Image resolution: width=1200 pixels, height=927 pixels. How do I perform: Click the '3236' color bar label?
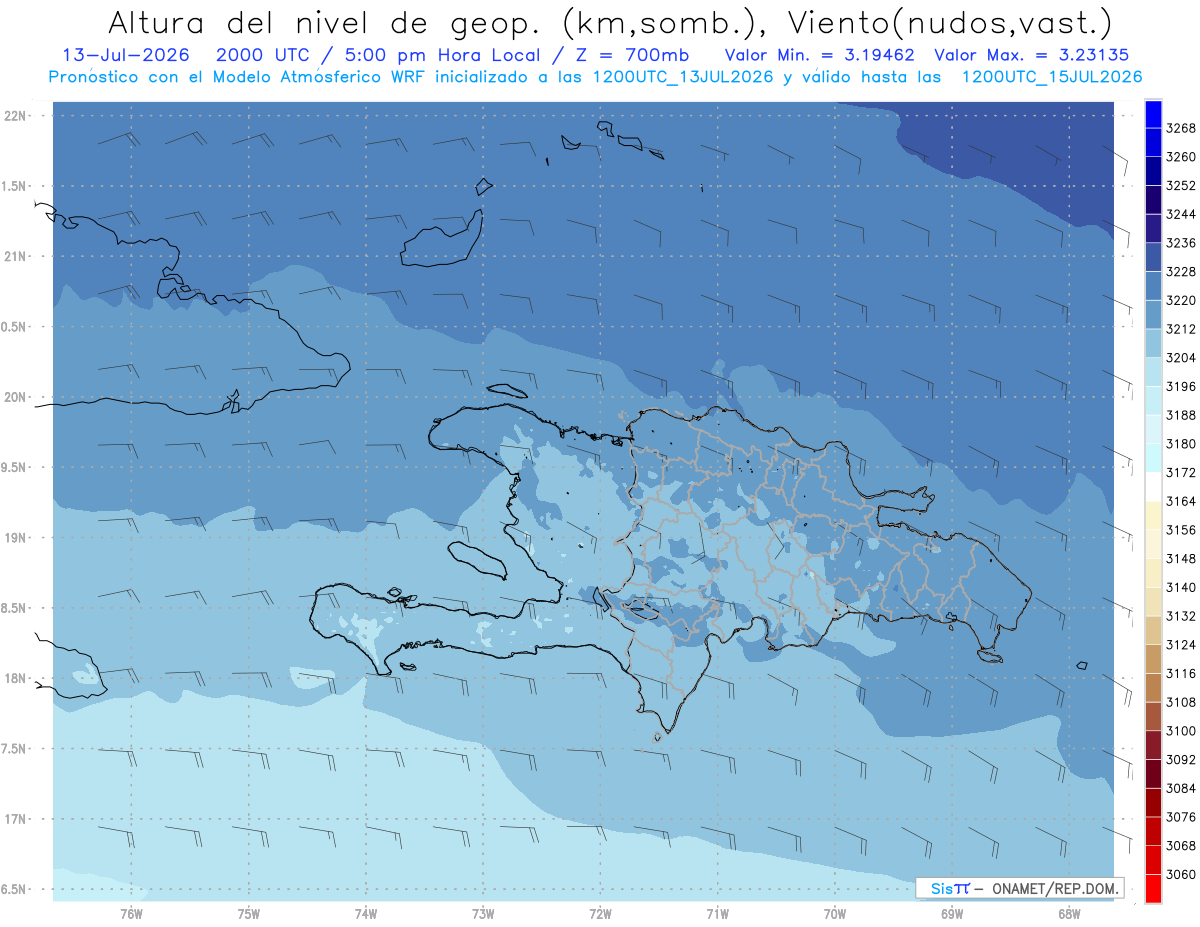(1181, 243)
